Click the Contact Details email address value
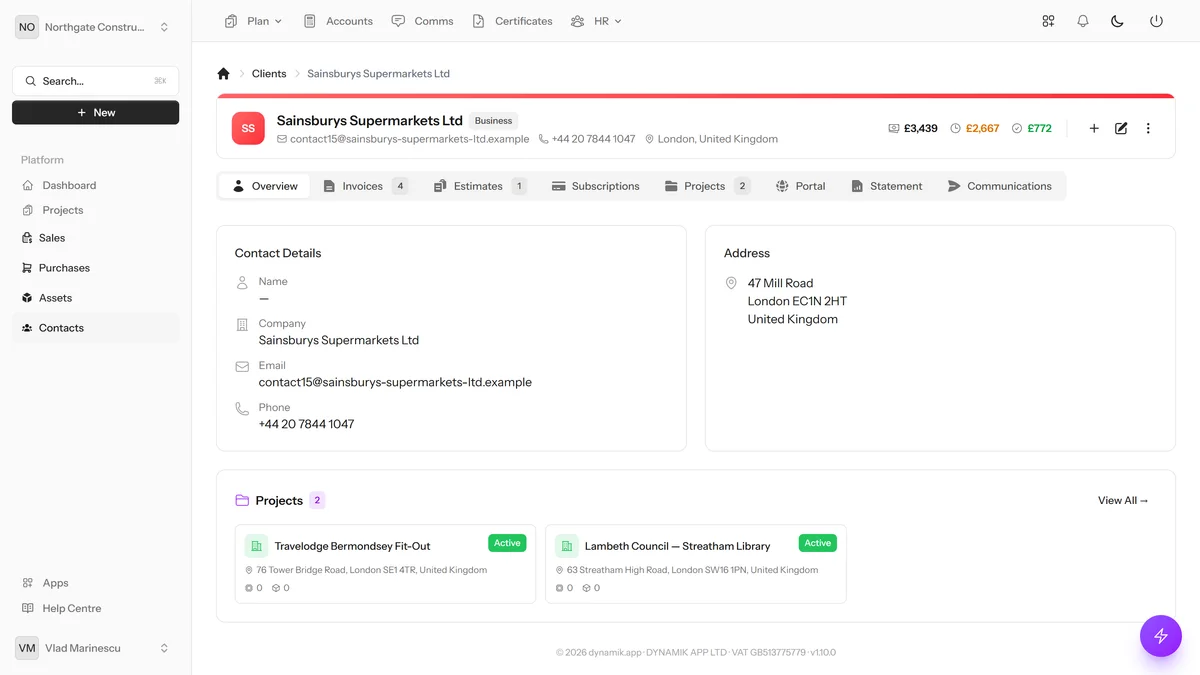Screen dimensions: 1200x675 click(x=395, y=382)
